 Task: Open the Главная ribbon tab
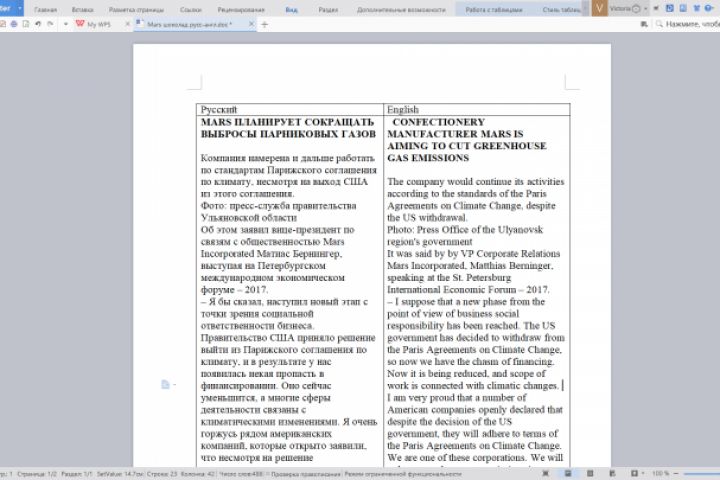coord(45,10)
